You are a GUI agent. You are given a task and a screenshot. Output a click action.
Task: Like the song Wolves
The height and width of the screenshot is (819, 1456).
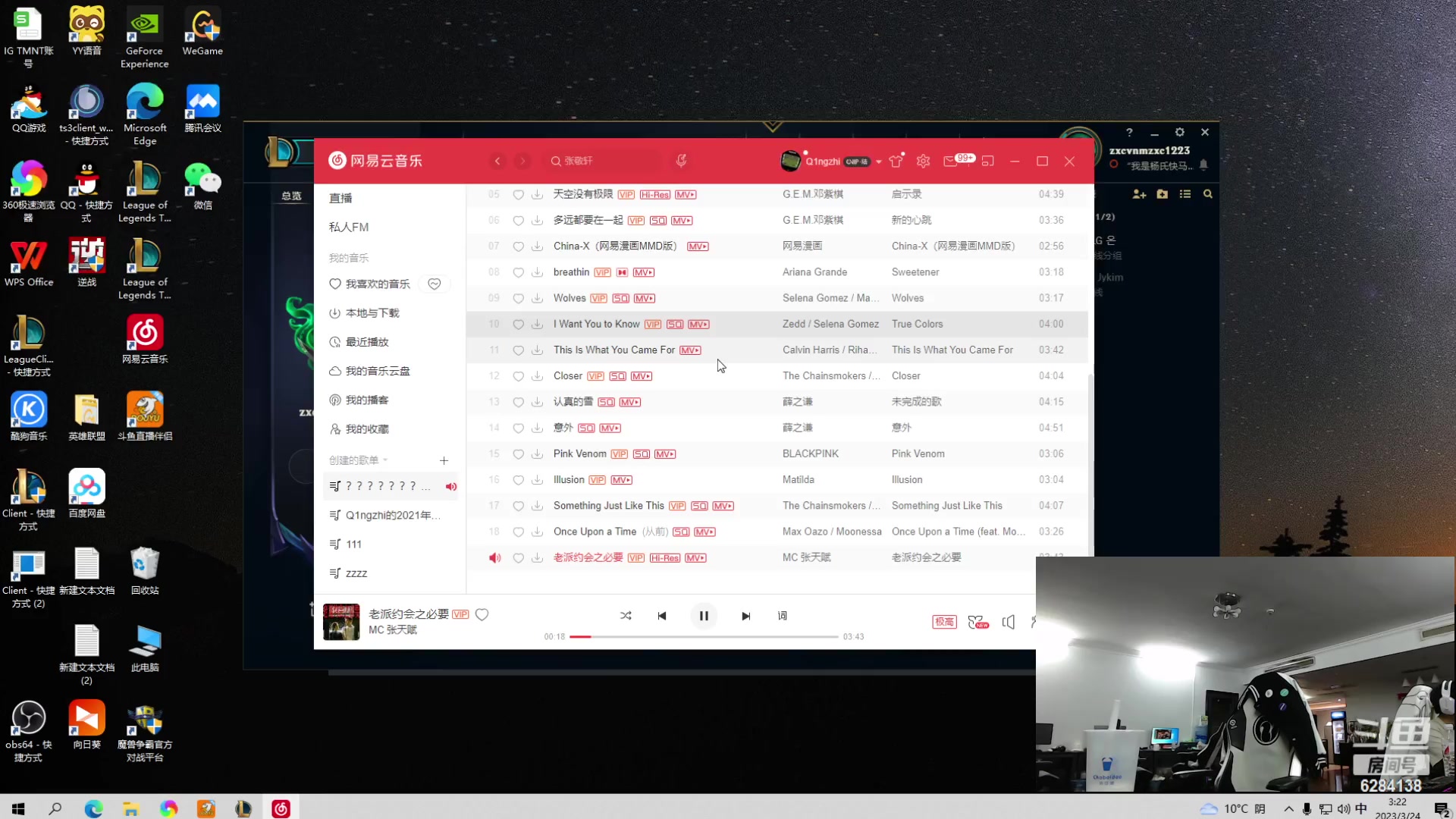pos(519,298)
